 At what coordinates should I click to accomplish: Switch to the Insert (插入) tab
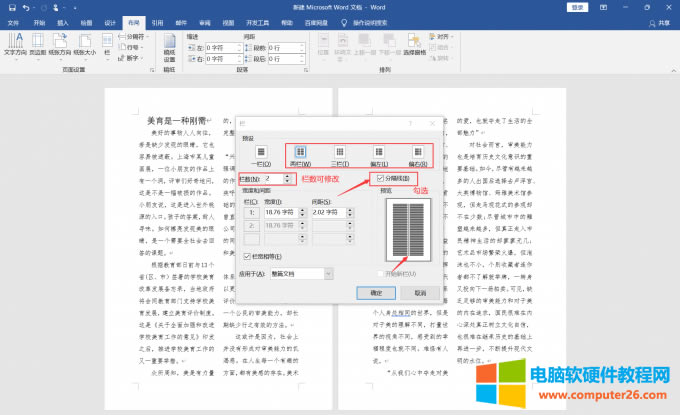(x=63, y=23)
